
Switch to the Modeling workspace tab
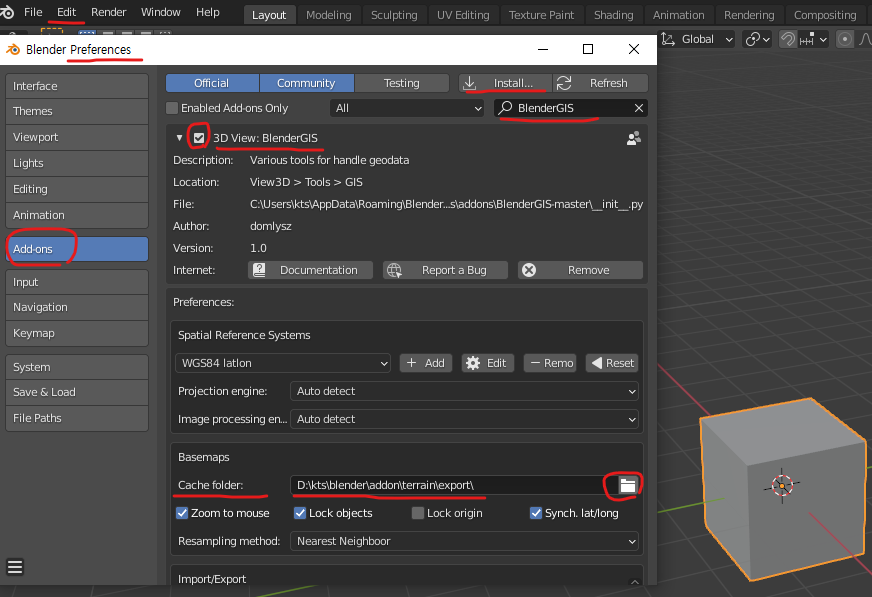pyautogui.click(x=329, y=15)
